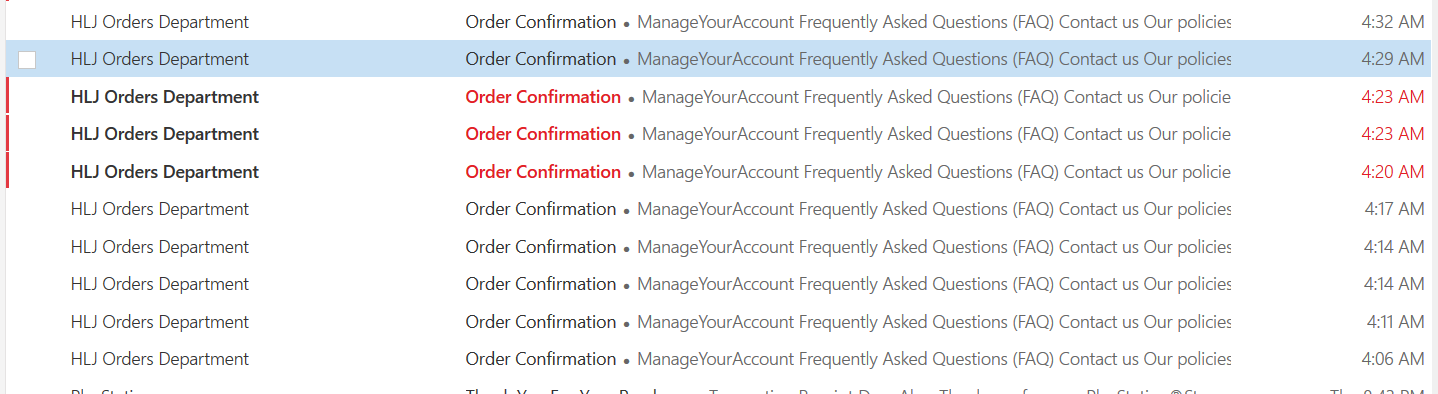Viewport: 1438px width, 394px height.
Task: Click the 4:32 AM timestamp
Action: [1392, 21]
